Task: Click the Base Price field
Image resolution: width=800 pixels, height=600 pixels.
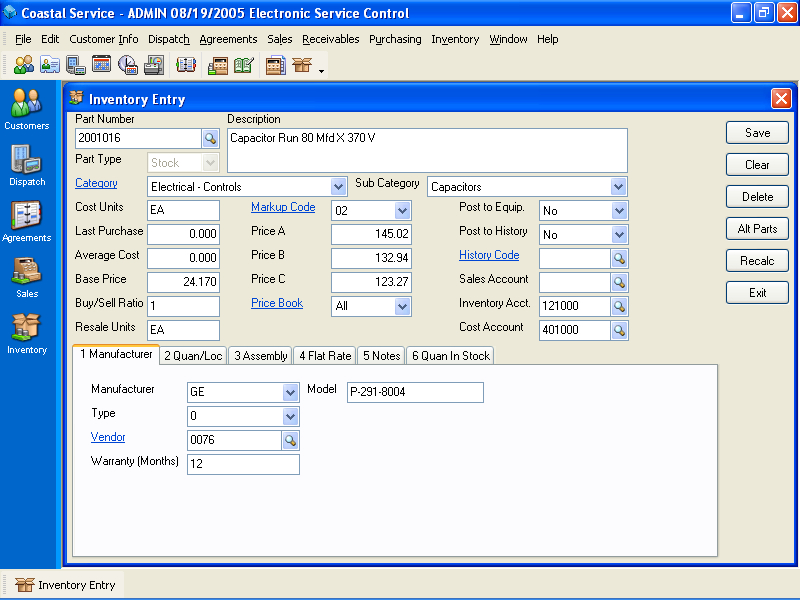Action: tap(183, 282)
